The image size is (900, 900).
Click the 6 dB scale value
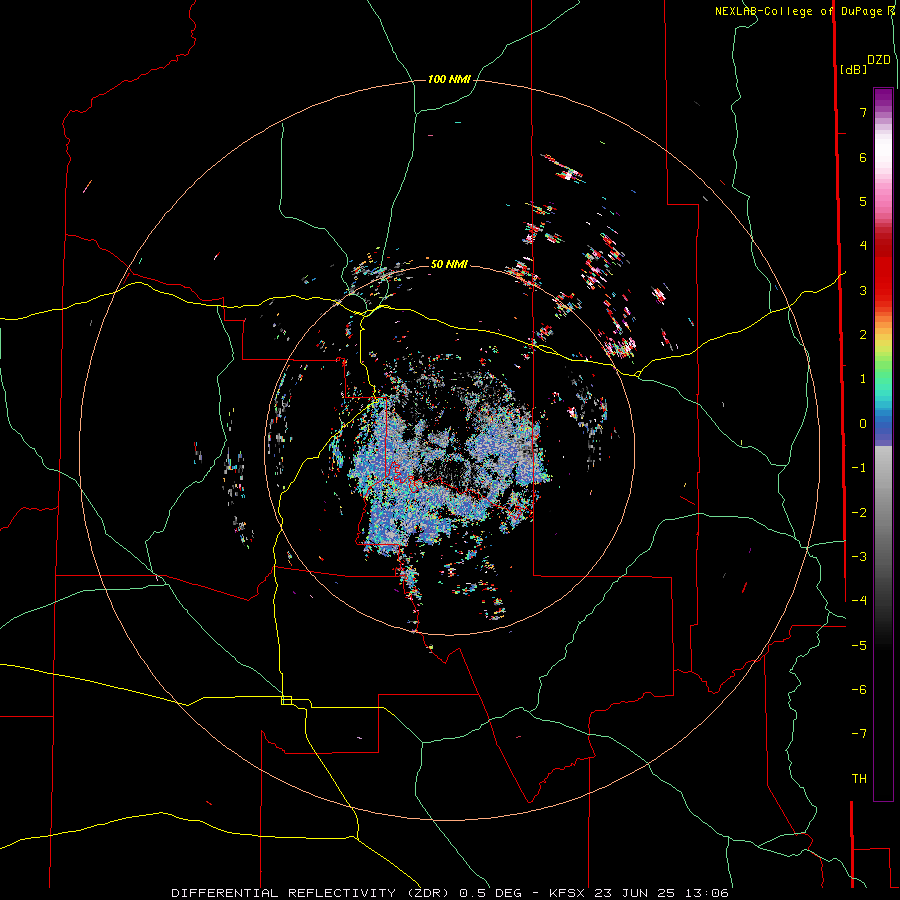(863, 157)
